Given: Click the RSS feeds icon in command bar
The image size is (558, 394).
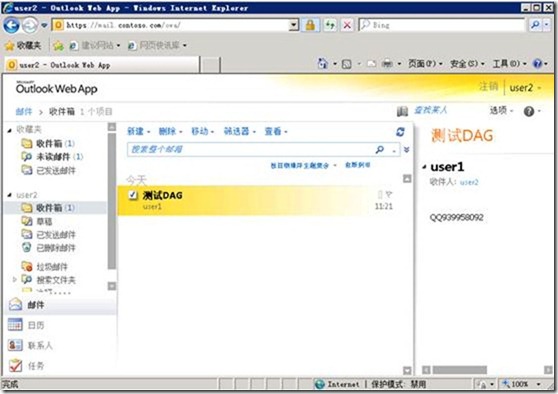Looking at the screenshot, I should click(x=346, y=64).
